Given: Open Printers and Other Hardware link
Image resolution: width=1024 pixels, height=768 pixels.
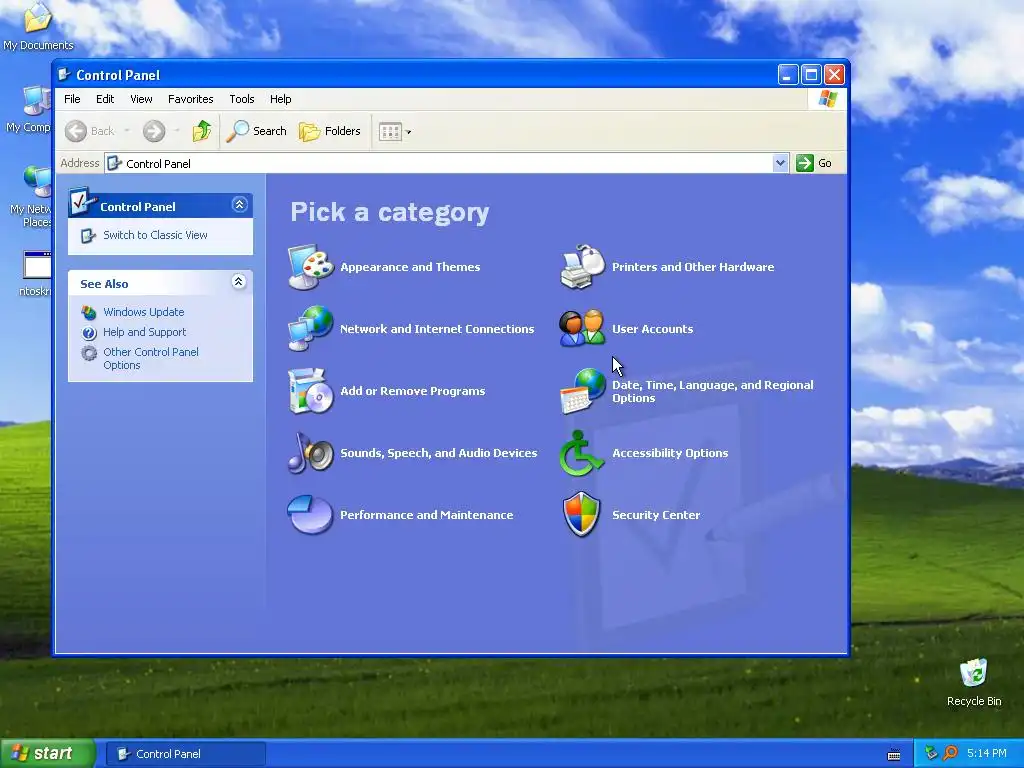Looking at the screenshot, I should point(693,266).
